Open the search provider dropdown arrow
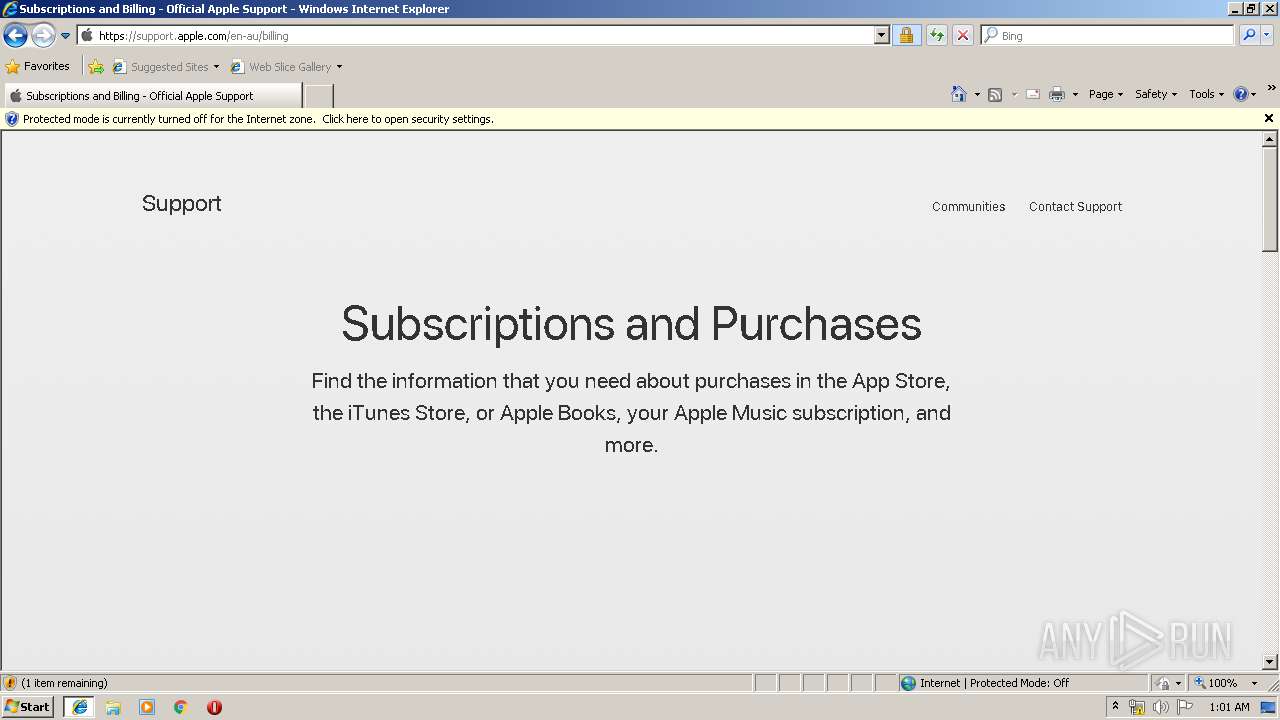Viewport: 1280px width, 720px height. [1267, 35]
